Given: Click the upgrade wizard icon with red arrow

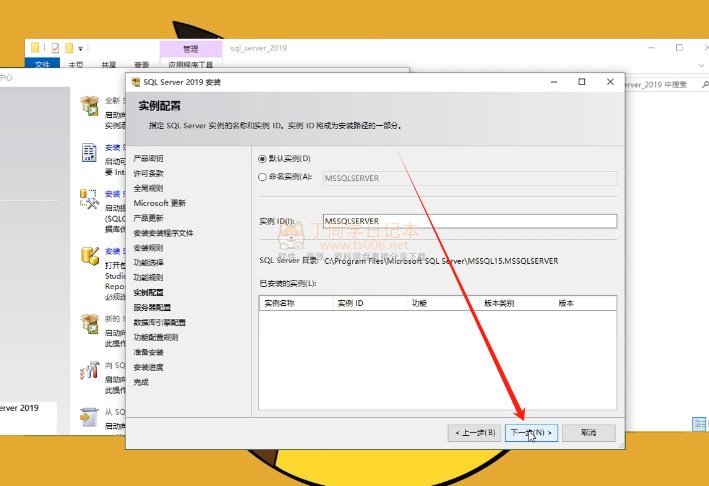Looking at the screenshot, I should [89, 371].
